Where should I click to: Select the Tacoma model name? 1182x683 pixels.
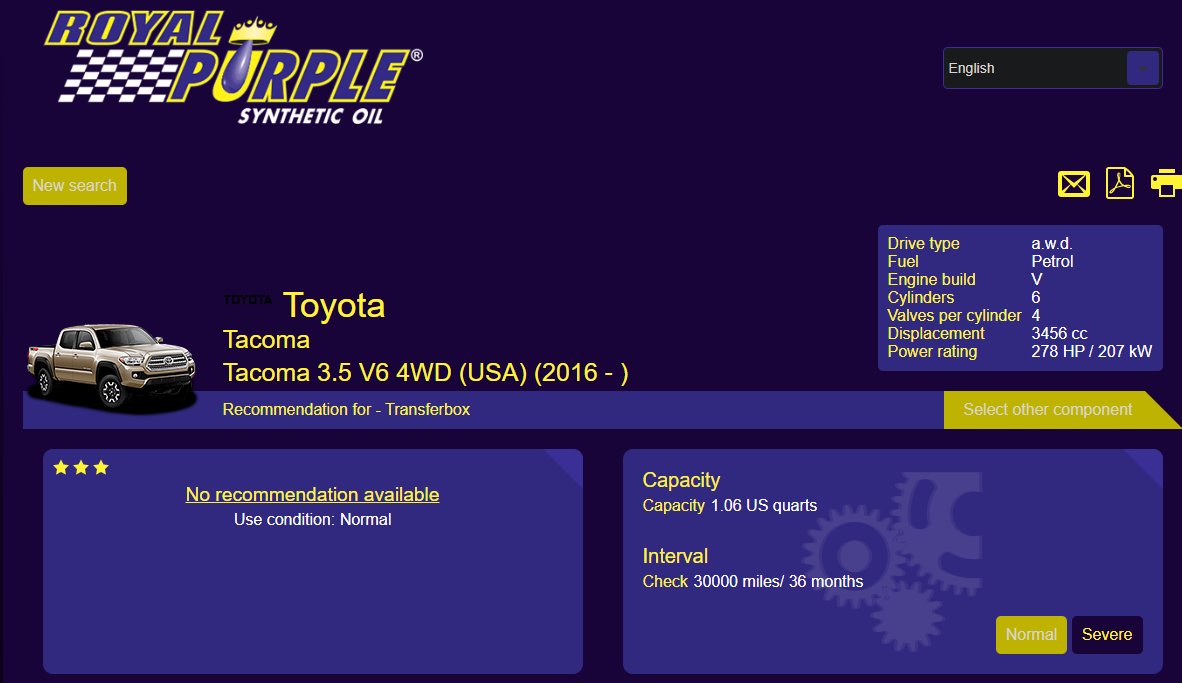(266, 340)
